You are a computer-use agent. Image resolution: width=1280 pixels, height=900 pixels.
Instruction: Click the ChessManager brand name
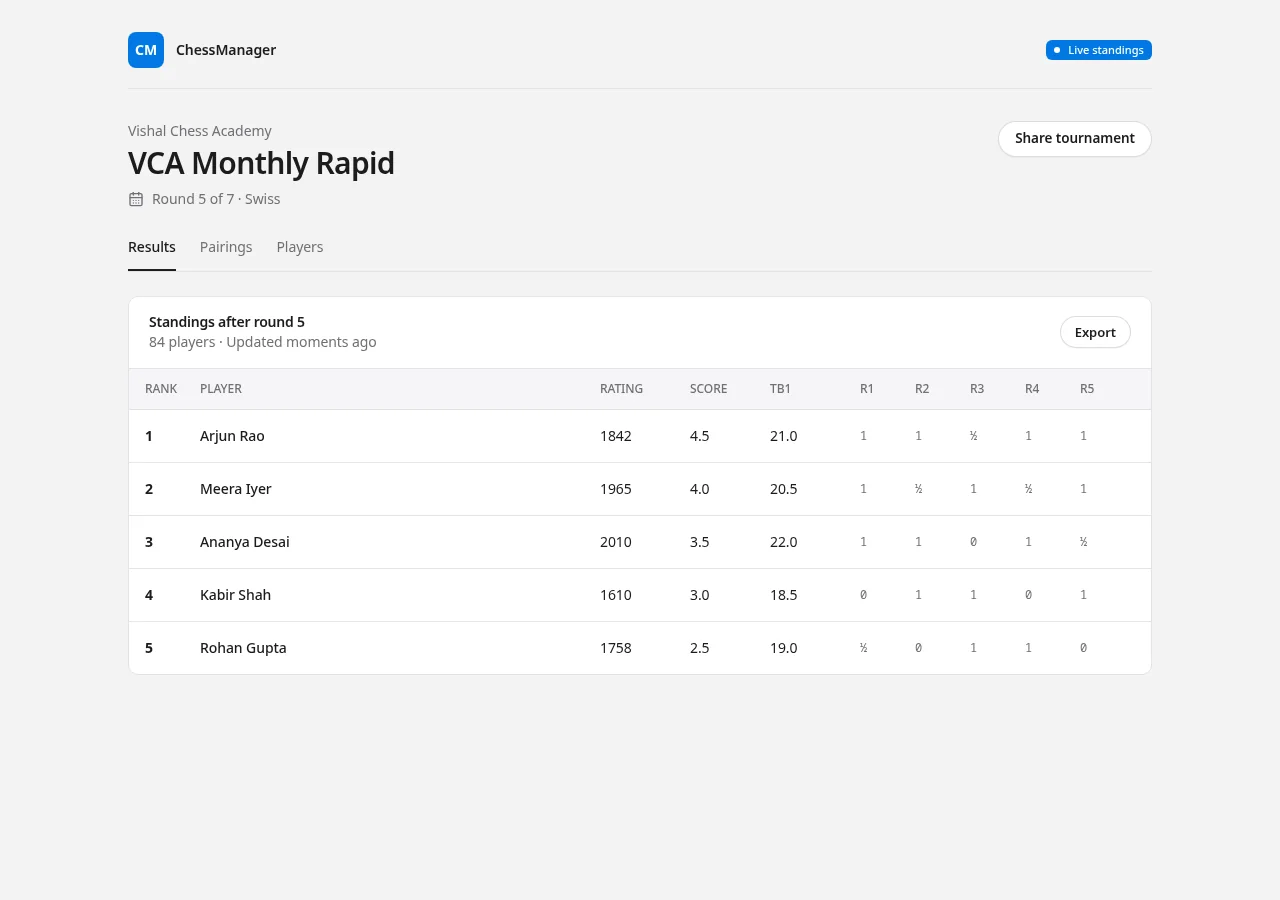226,50
